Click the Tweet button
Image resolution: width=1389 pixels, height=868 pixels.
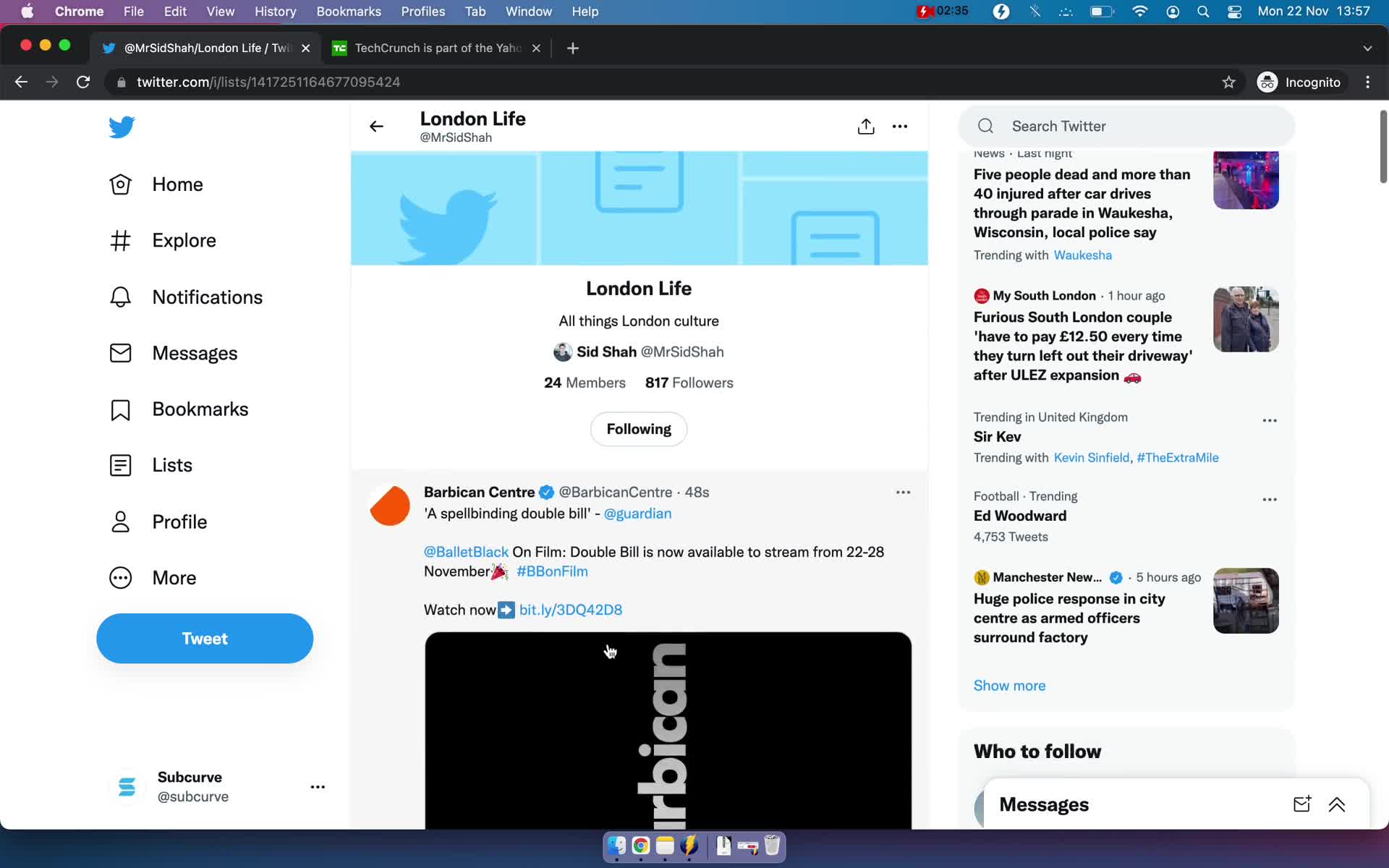205,638
